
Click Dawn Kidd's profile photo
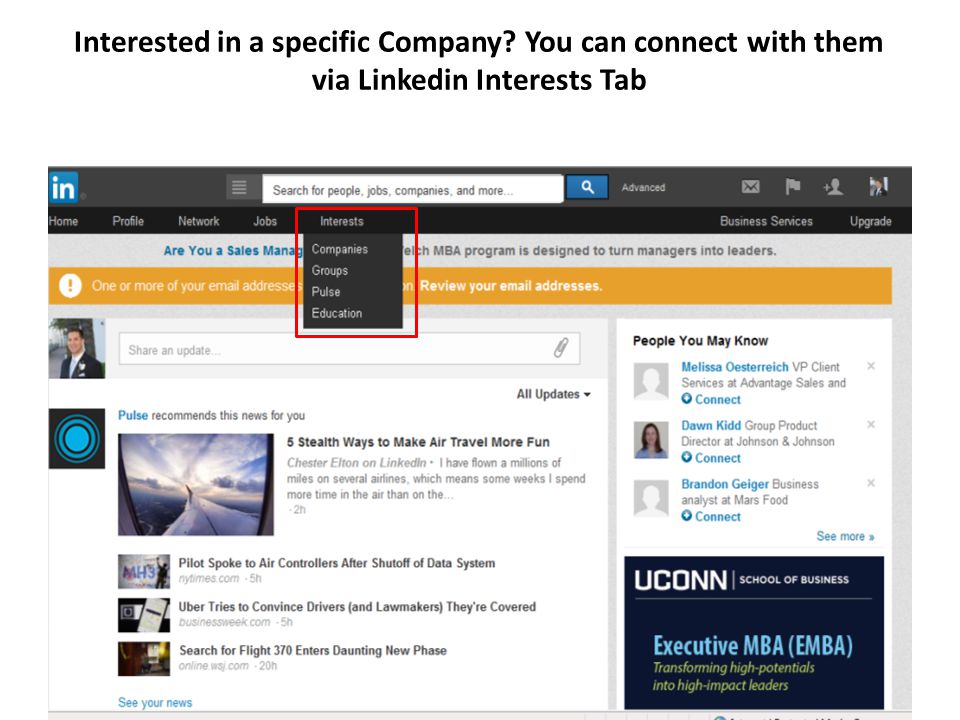651,440
